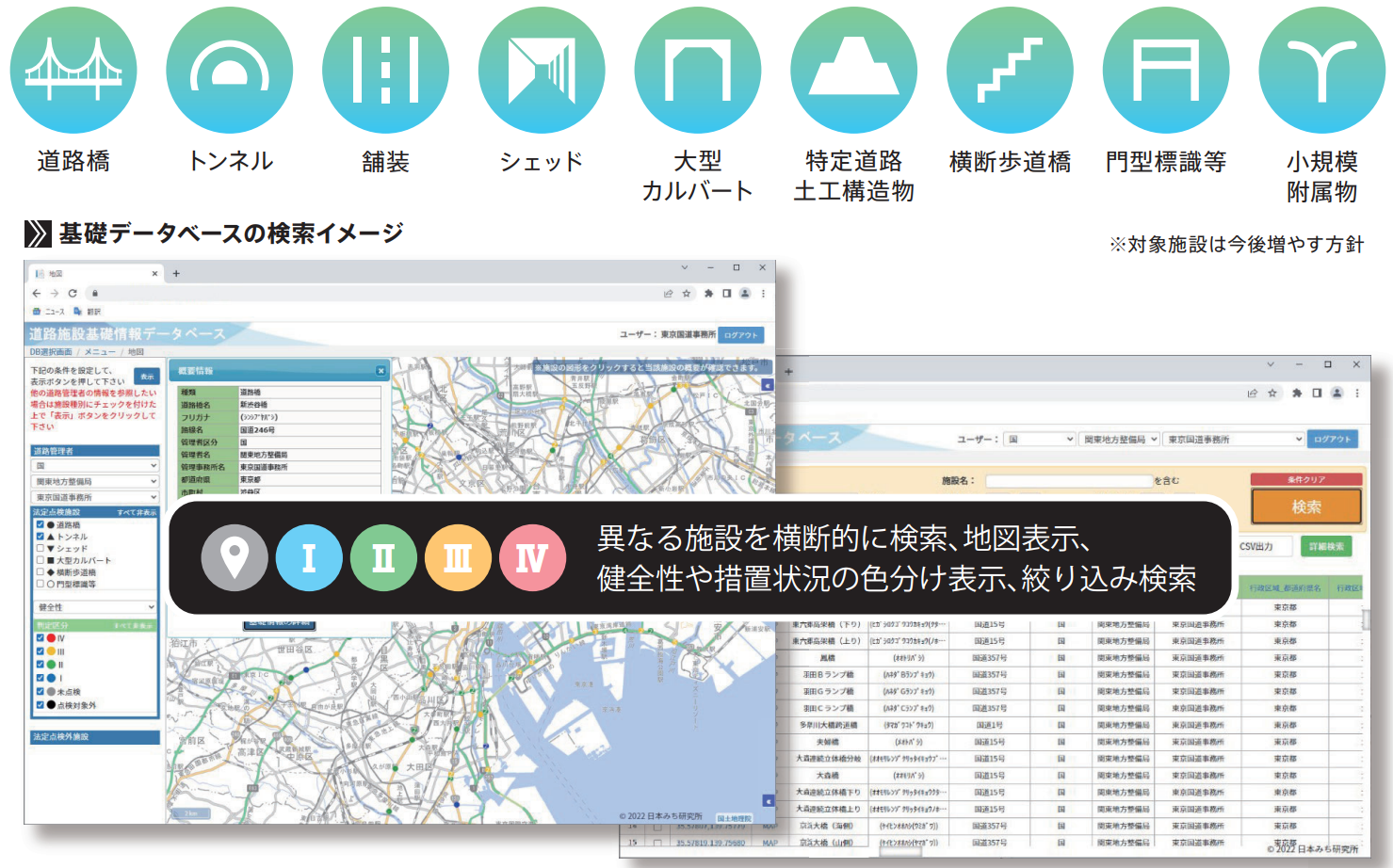The height and width of the screenshot is (868, 1393).
Task: Expand the 健全性 dropdown
Action: tap(95, 607)
